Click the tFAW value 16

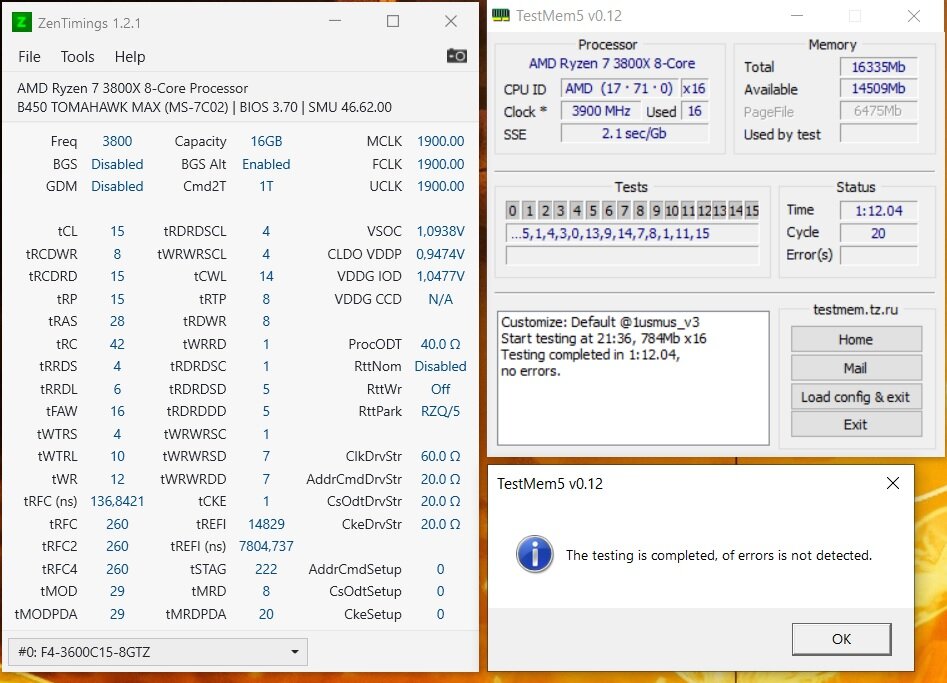tap(117, 411)
